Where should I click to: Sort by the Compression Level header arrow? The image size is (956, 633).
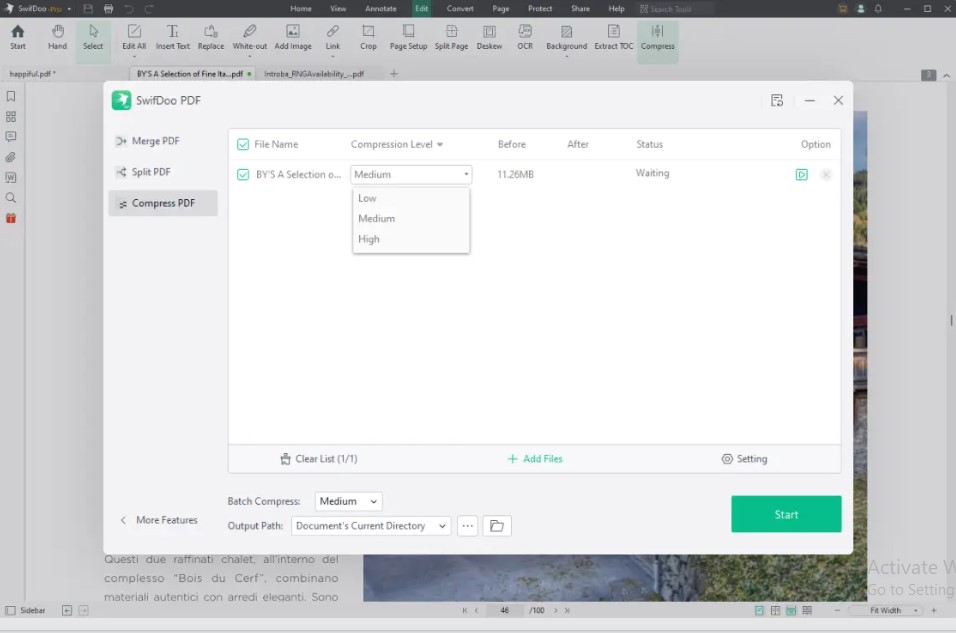(440, 145)
